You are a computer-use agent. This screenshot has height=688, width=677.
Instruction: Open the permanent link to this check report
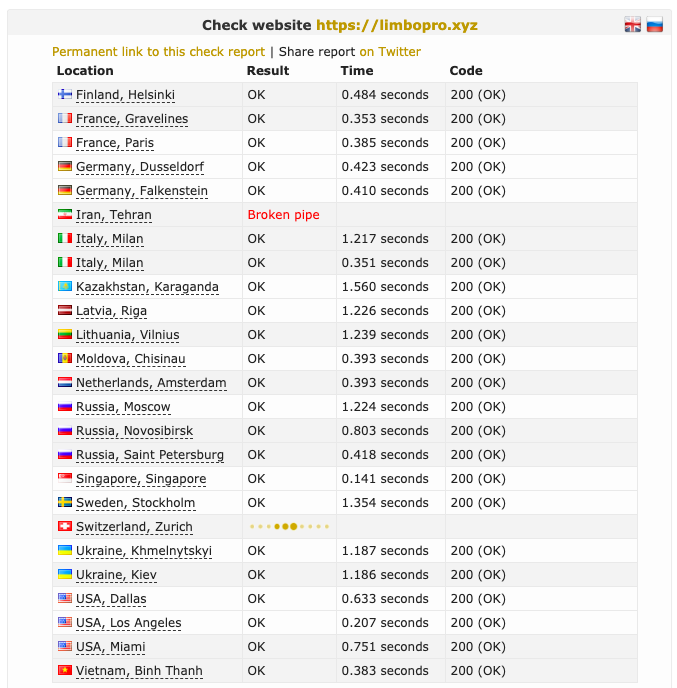click(158, 52)
